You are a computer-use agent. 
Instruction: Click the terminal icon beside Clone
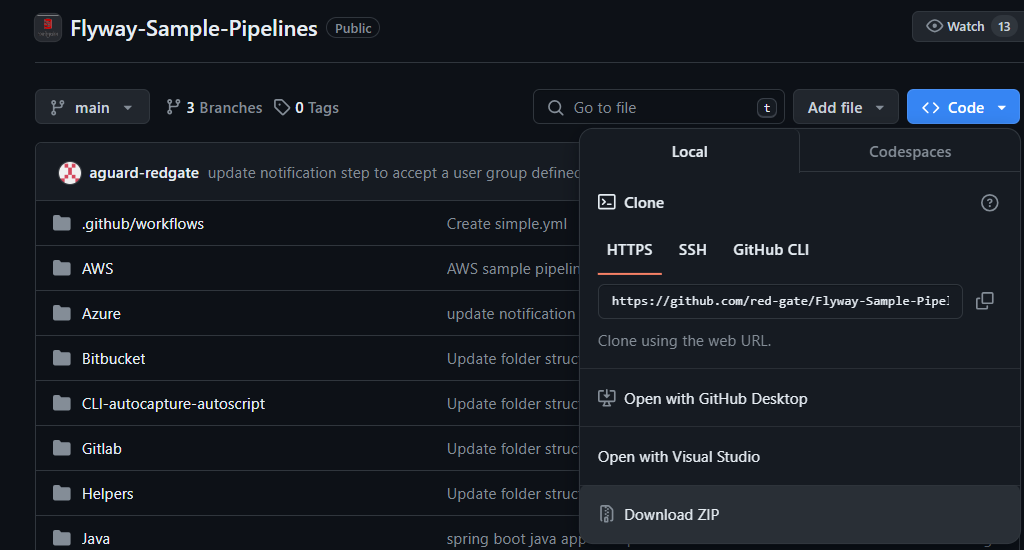pyautogui.click(x=607, y=202)
